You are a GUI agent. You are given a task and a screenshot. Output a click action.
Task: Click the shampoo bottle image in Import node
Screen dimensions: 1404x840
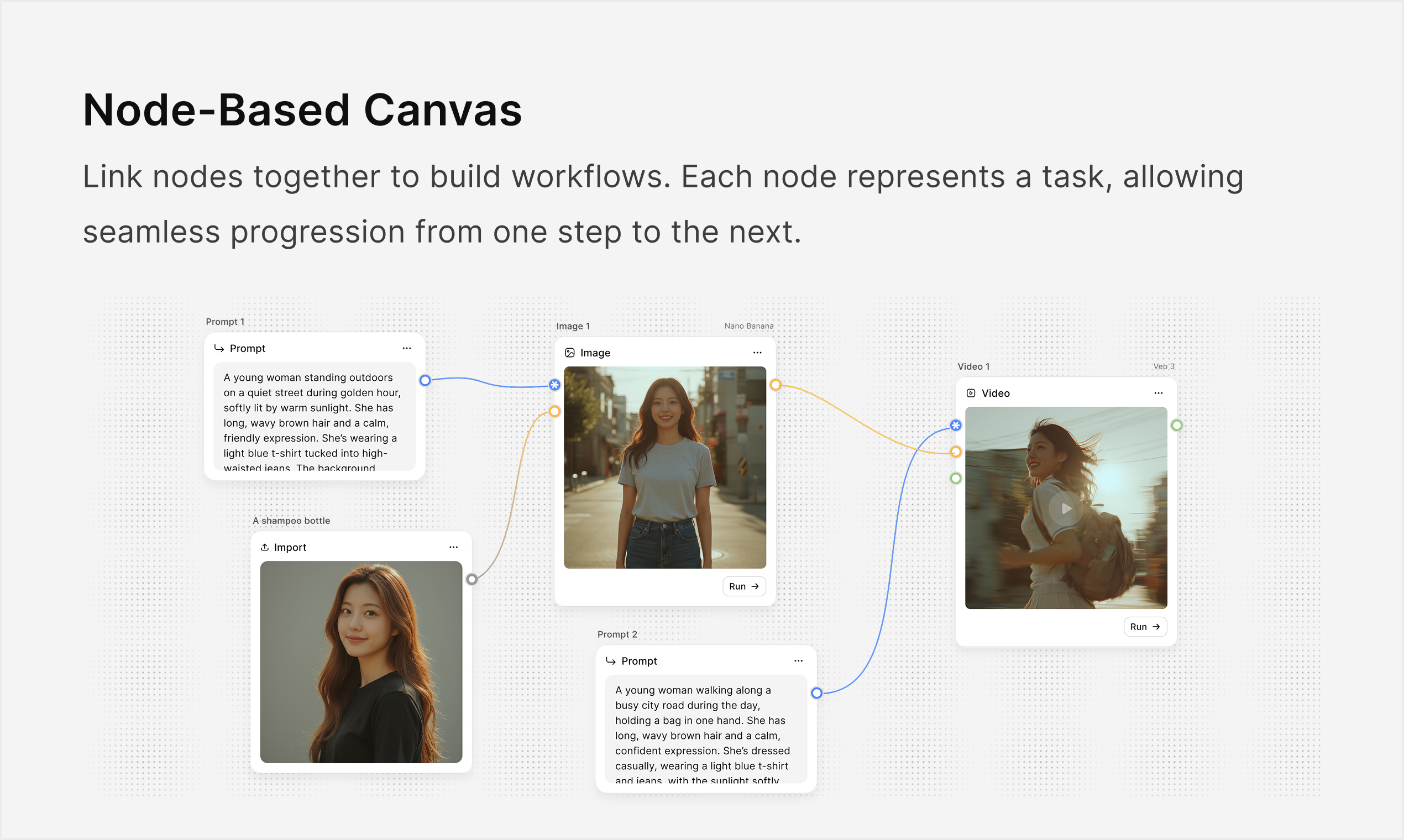point(361,662)
